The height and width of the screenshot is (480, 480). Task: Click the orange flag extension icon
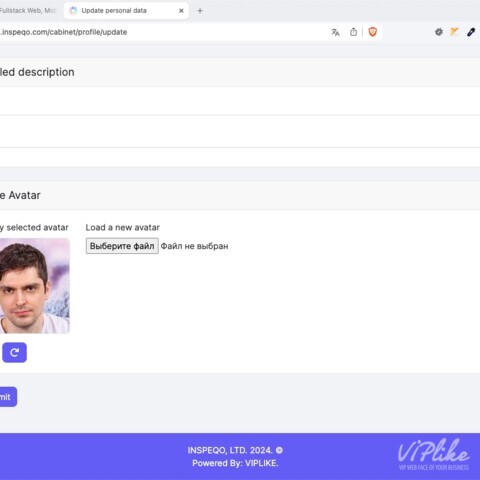[x=454, y=32]
